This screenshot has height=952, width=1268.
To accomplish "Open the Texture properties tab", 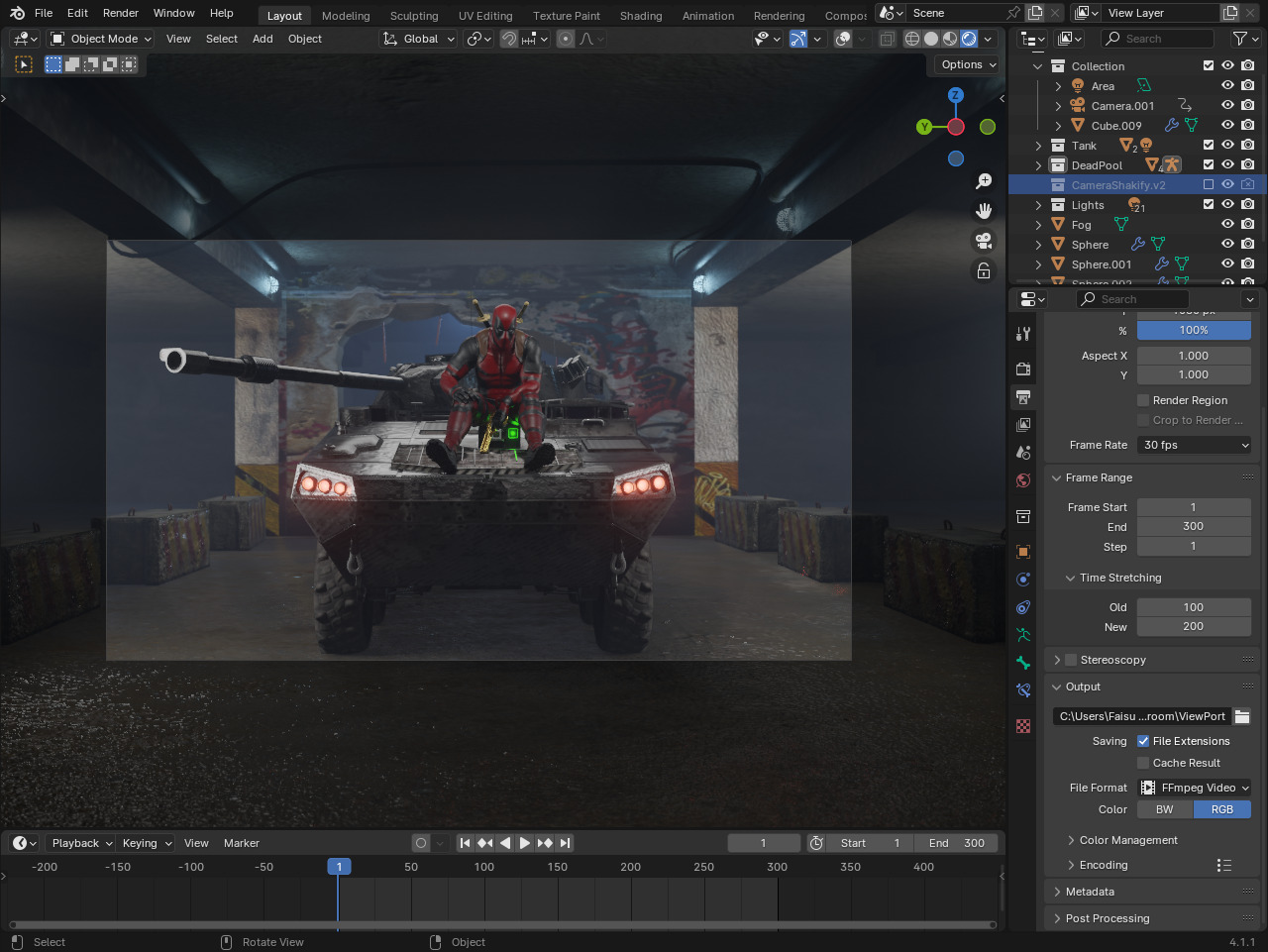I will [x=1023, y=726].
